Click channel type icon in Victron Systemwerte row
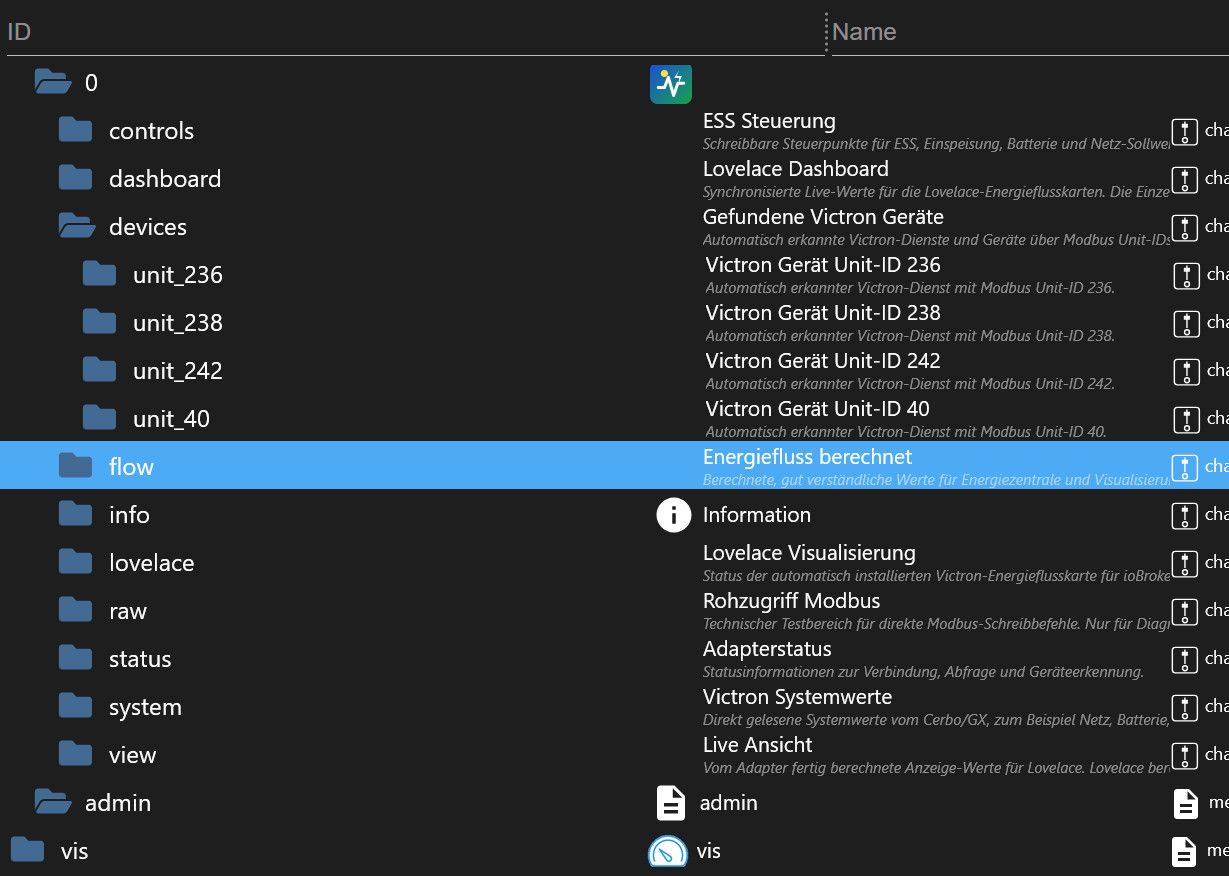Screen dimensions: 1229x876 point(1185,707)
